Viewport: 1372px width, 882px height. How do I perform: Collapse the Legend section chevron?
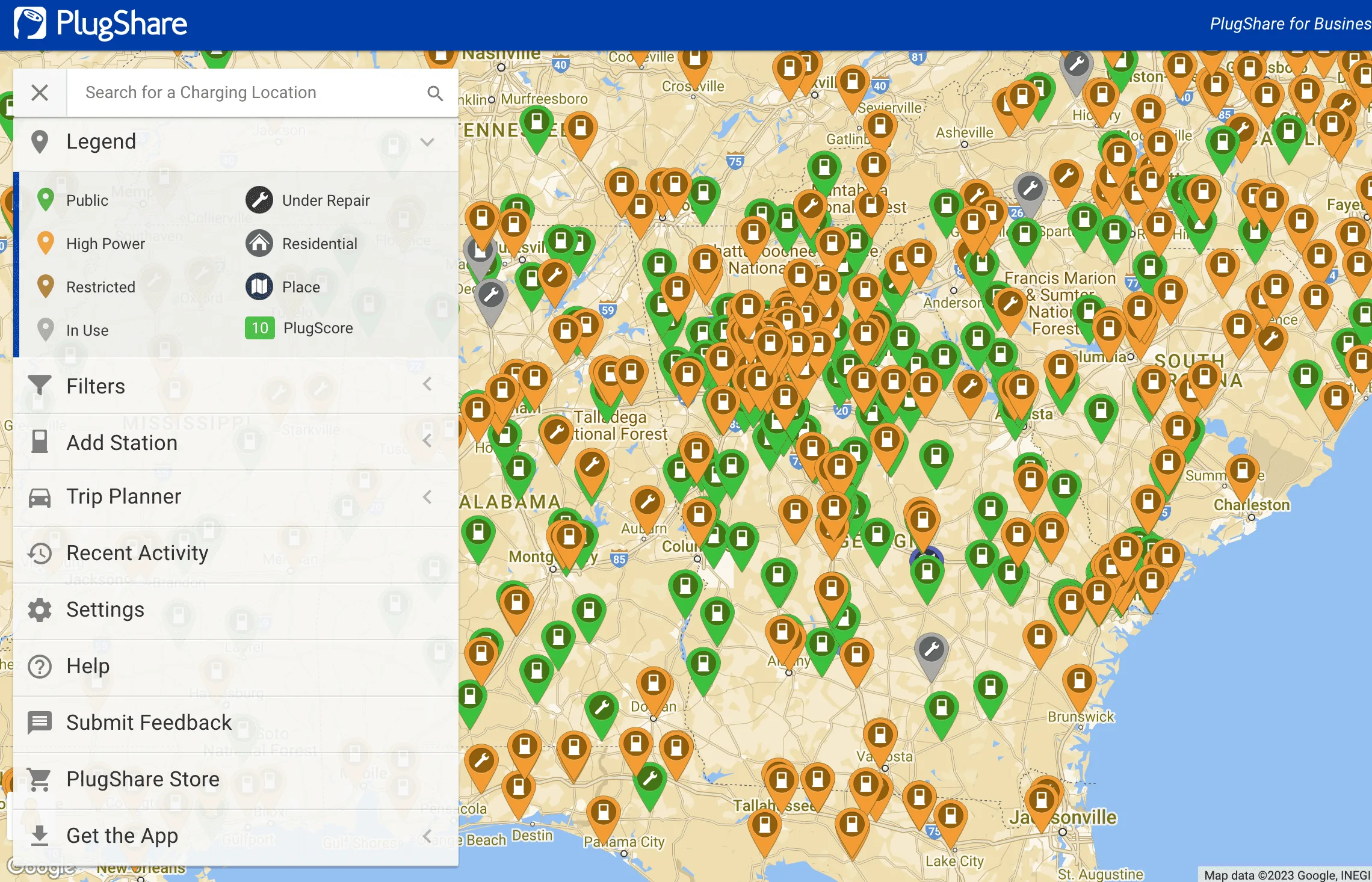tap(427, 142)
